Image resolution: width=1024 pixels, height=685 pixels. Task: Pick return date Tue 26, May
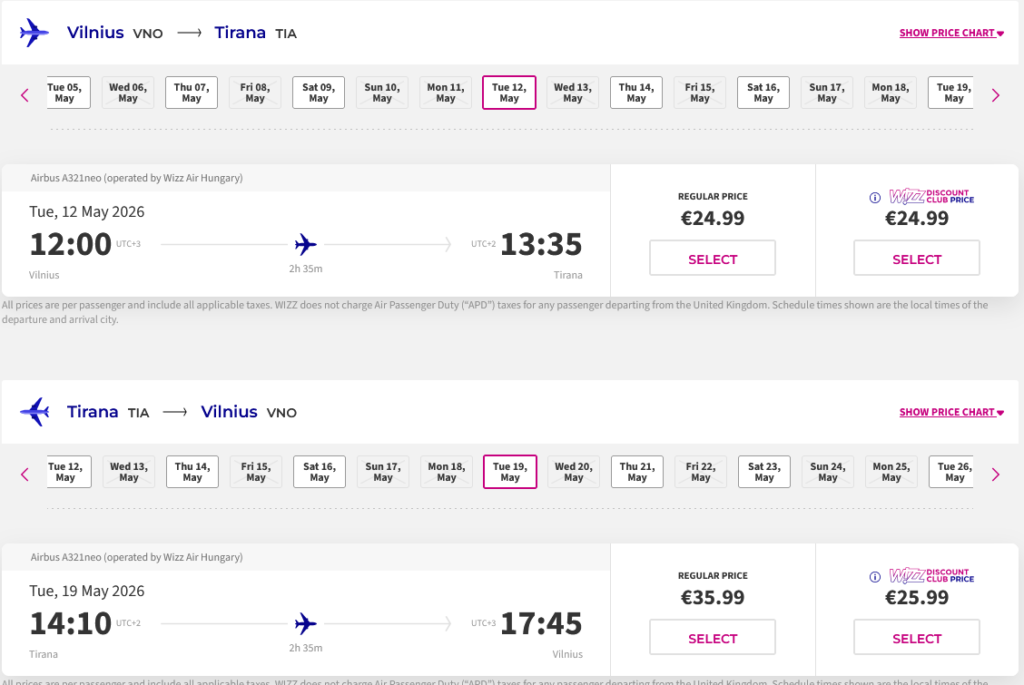[x=954, y=472]
